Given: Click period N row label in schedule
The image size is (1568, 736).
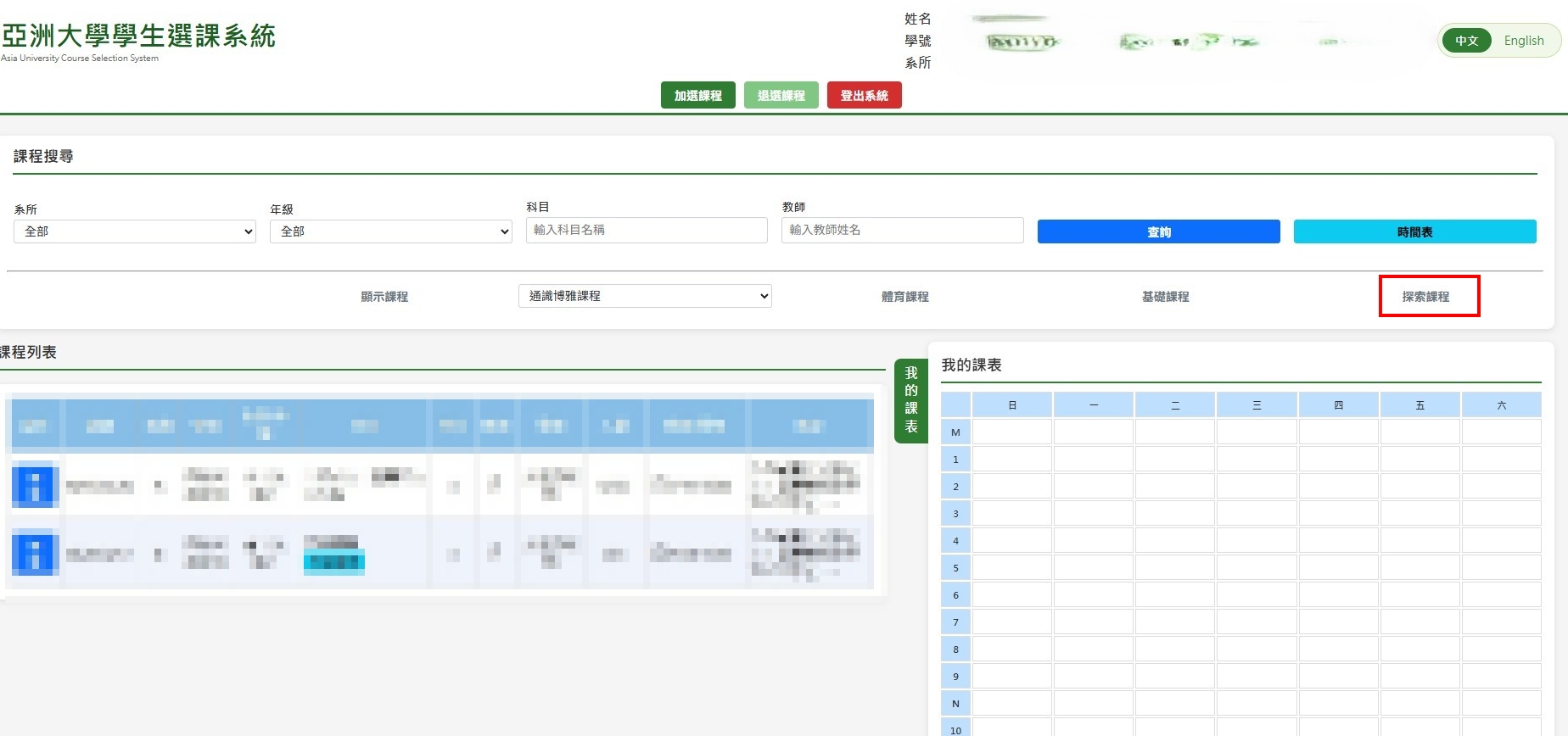Looking at the screenshot, I should [955, 704].
